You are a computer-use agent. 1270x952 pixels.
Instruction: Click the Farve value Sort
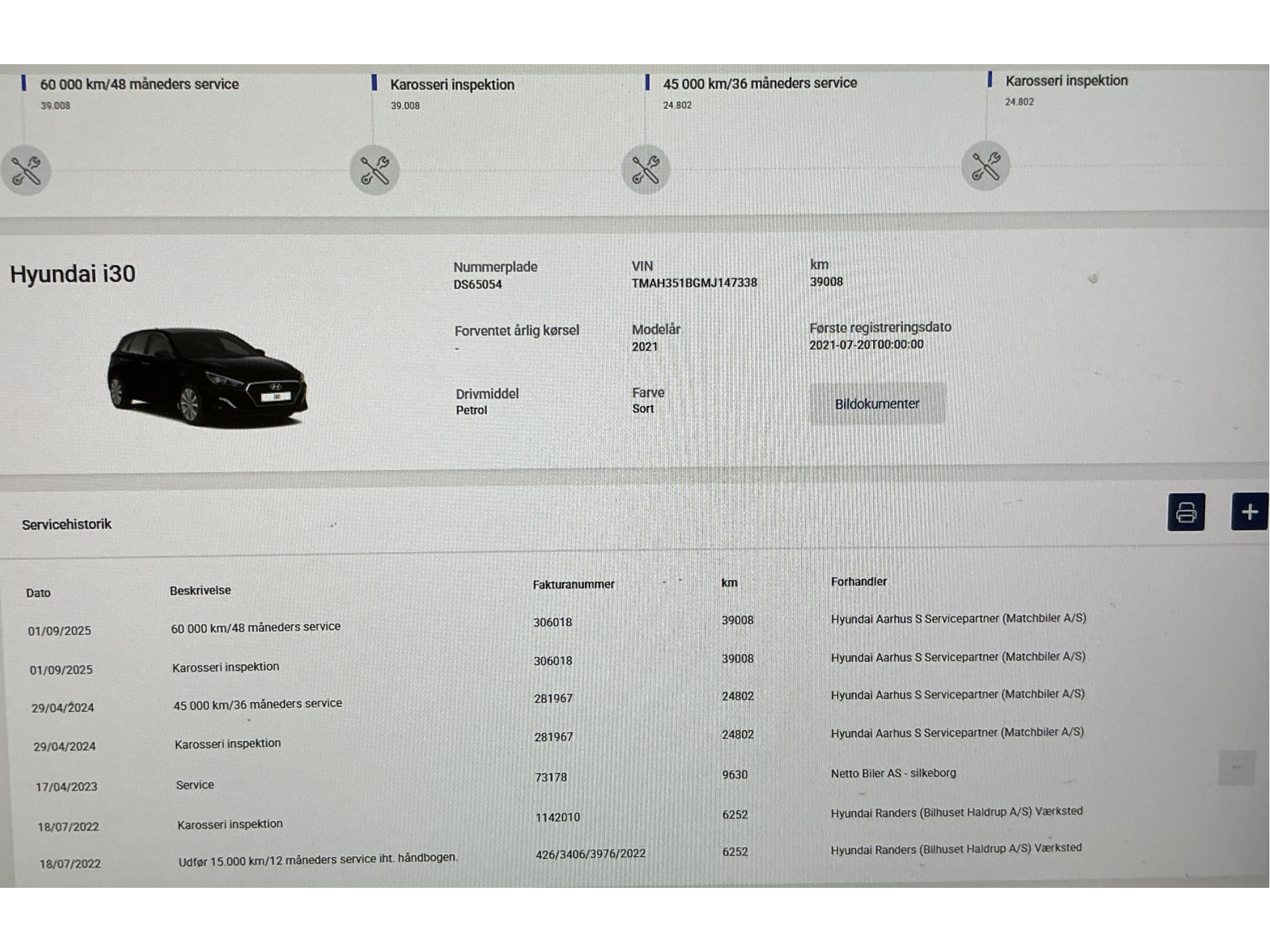(643, 409)
